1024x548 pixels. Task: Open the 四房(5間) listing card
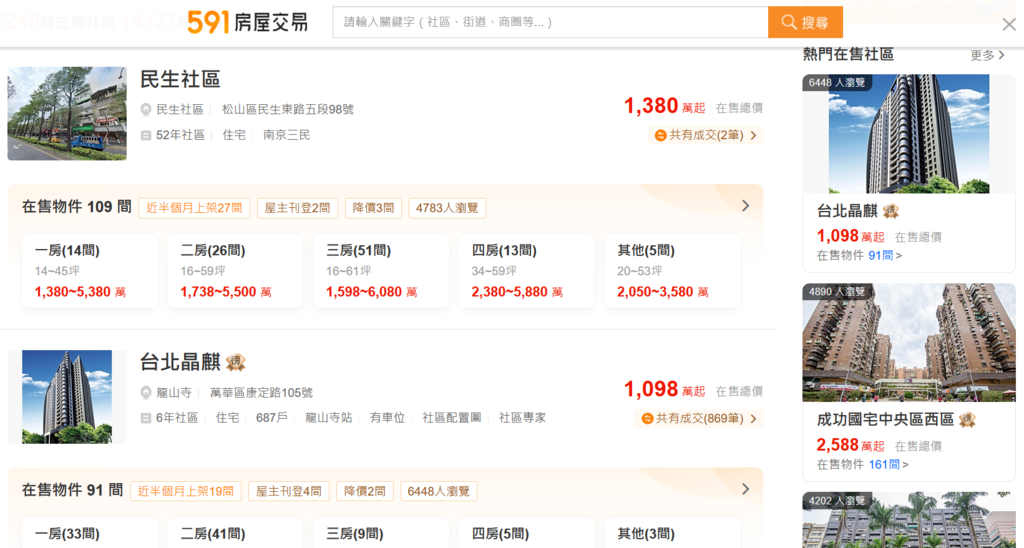click(526, 533)
